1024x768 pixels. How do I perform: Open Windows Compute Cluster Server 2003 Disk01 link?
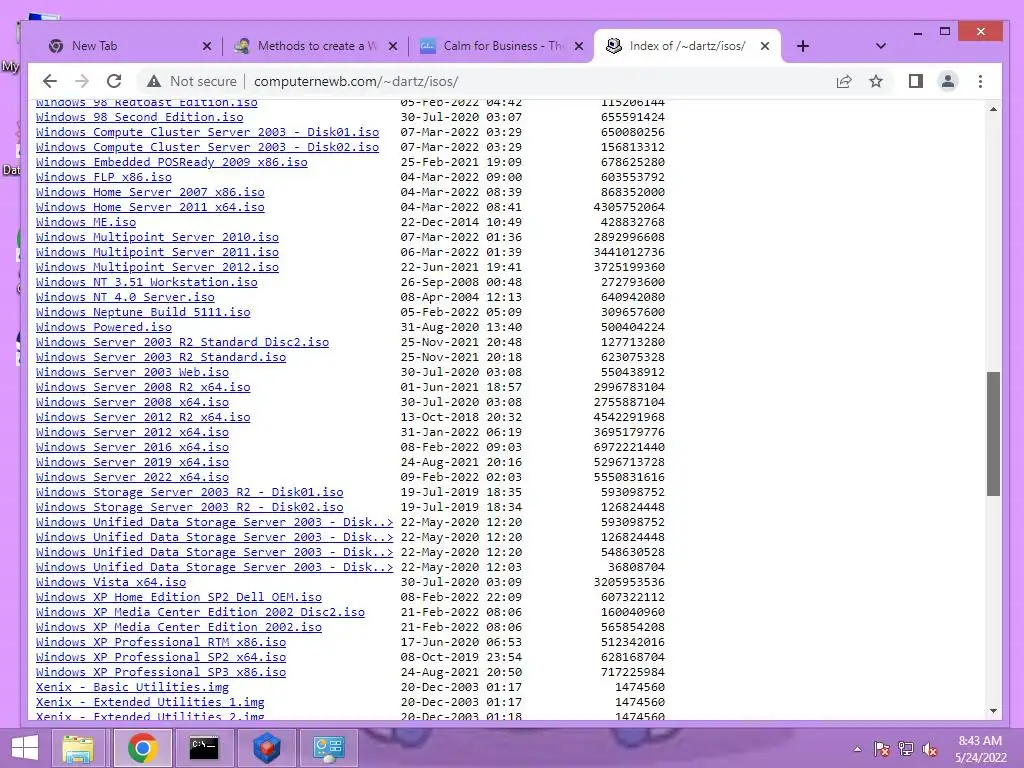207,132
